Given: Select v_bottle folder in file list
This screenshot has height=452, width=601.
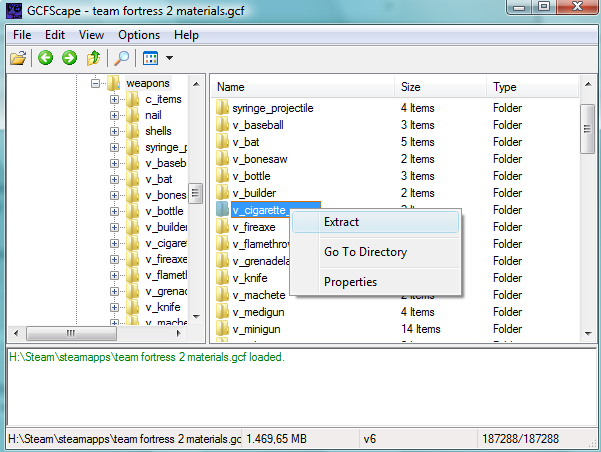Looking at the screenshot, I should point(251,176).
